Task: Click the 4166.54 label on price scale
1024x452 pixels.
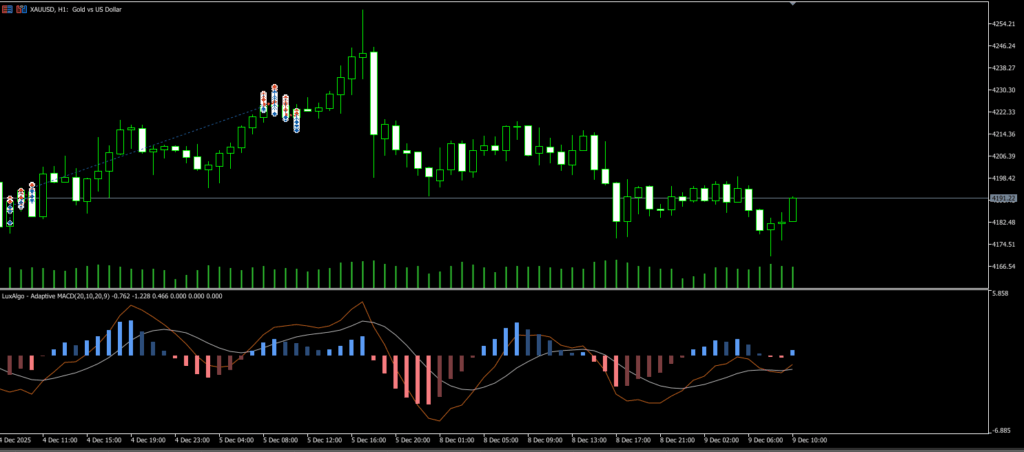Action: click(1002, 267)
